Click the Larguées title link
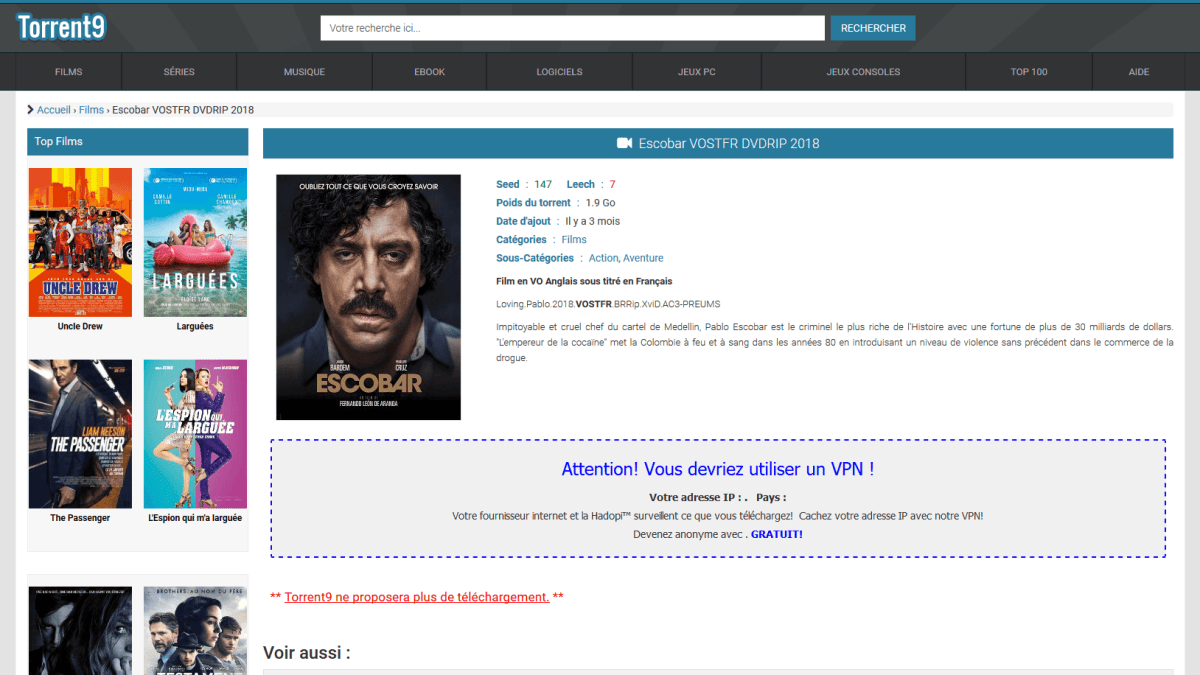This screenshot has height=675, width=1200. 195,327
